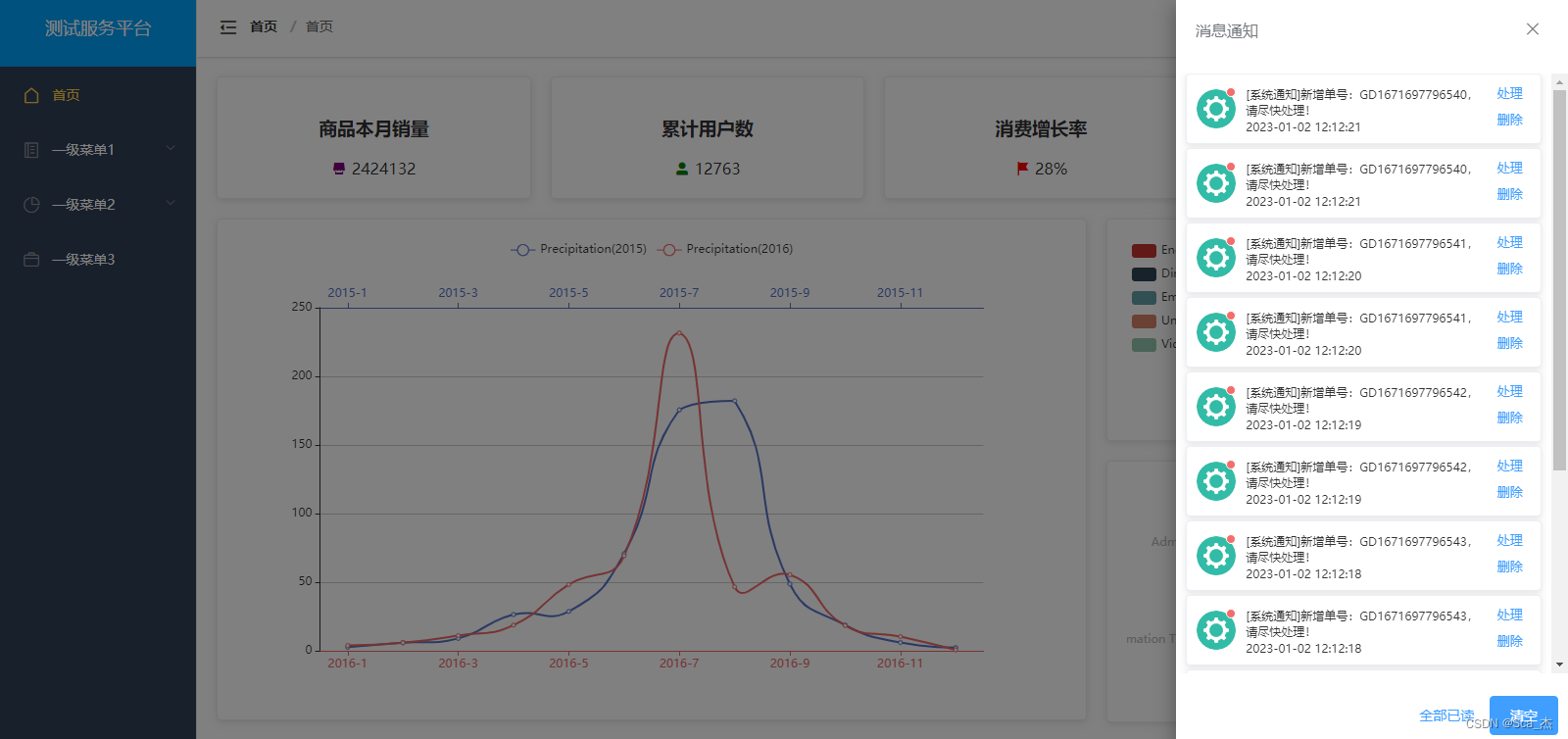Viewport: 1568px width, 739px height.
Task: Click the 2015-7 top axis label
Action: point(679,293)
